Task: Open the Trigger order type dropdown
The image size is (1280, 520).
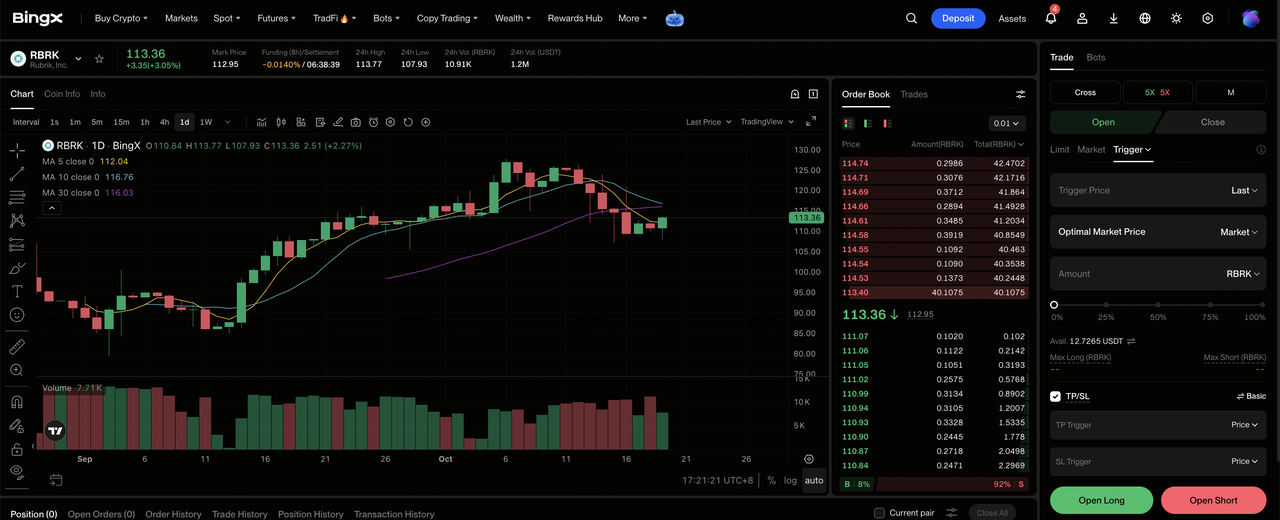Action: click(1132, 150)
